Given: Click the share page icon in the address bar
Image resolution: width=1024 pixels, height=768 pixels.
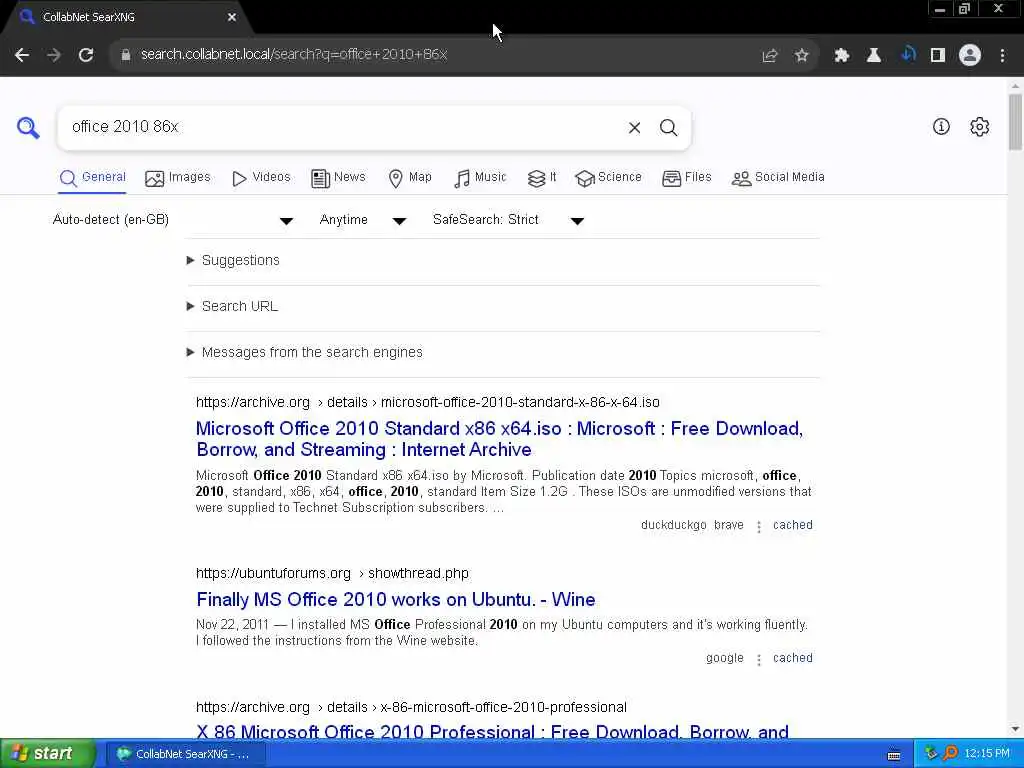Looking at the screenshot, I should tap(769, 56).
